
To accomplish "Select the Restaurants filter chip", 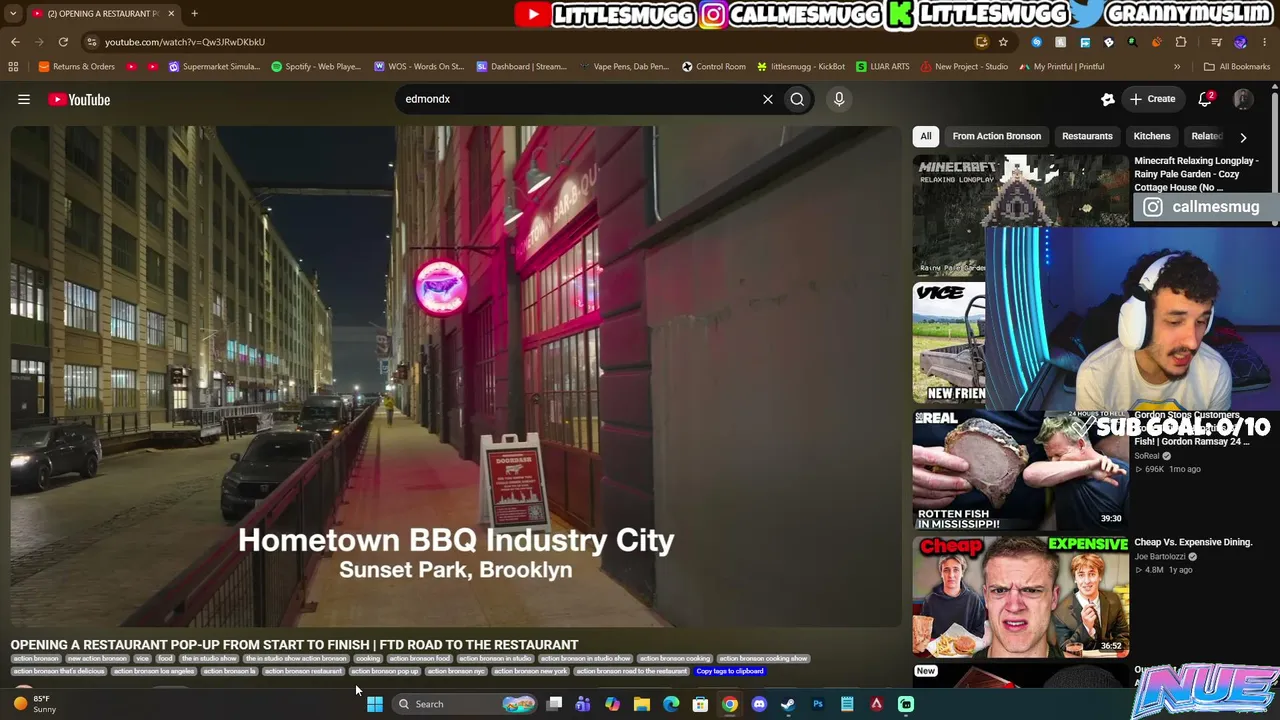I will (x=1087, y=136).
